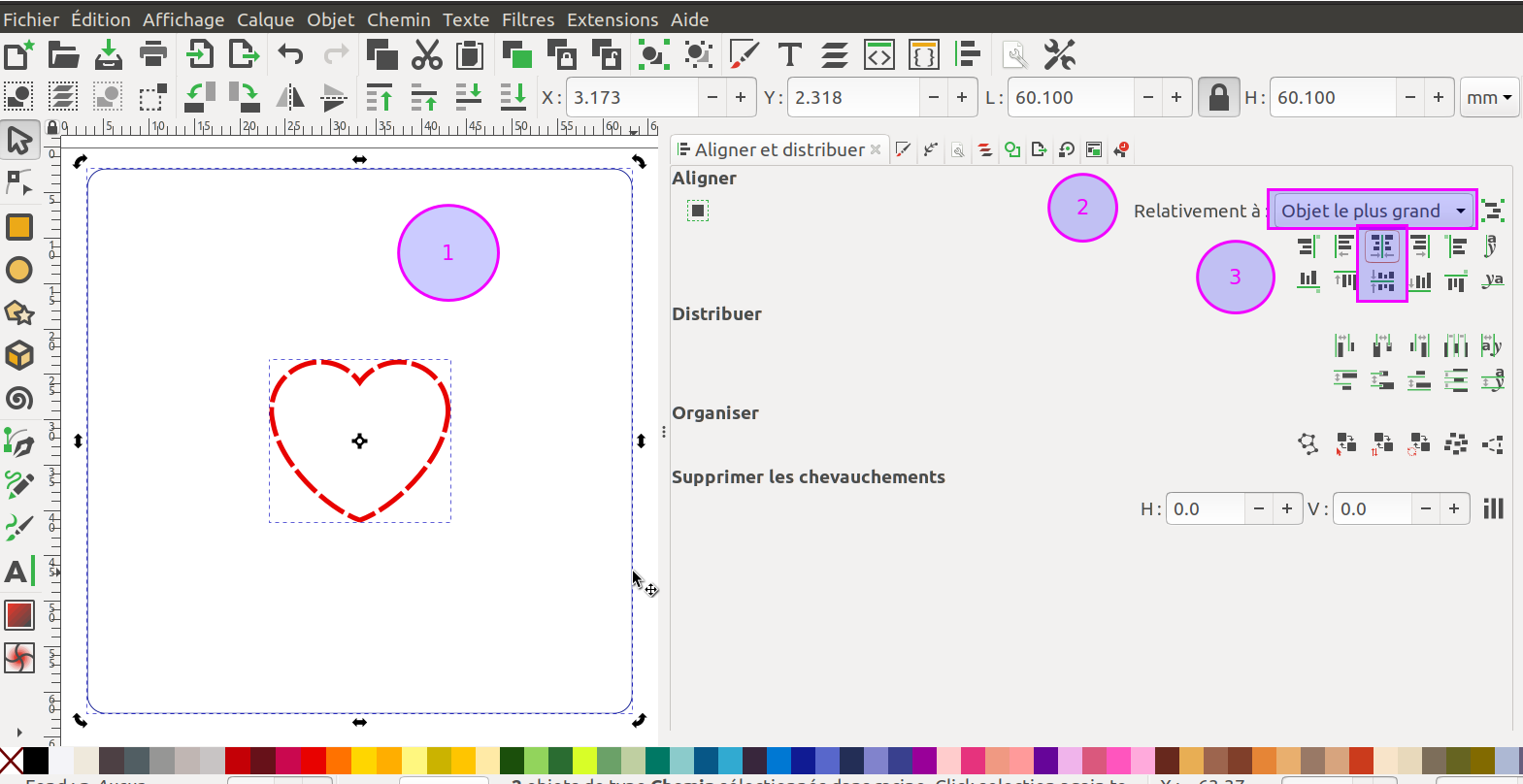The width and height of the screenshot is (1523, 784).
Task: Open the XML editor icon
Action: [878, 55]
